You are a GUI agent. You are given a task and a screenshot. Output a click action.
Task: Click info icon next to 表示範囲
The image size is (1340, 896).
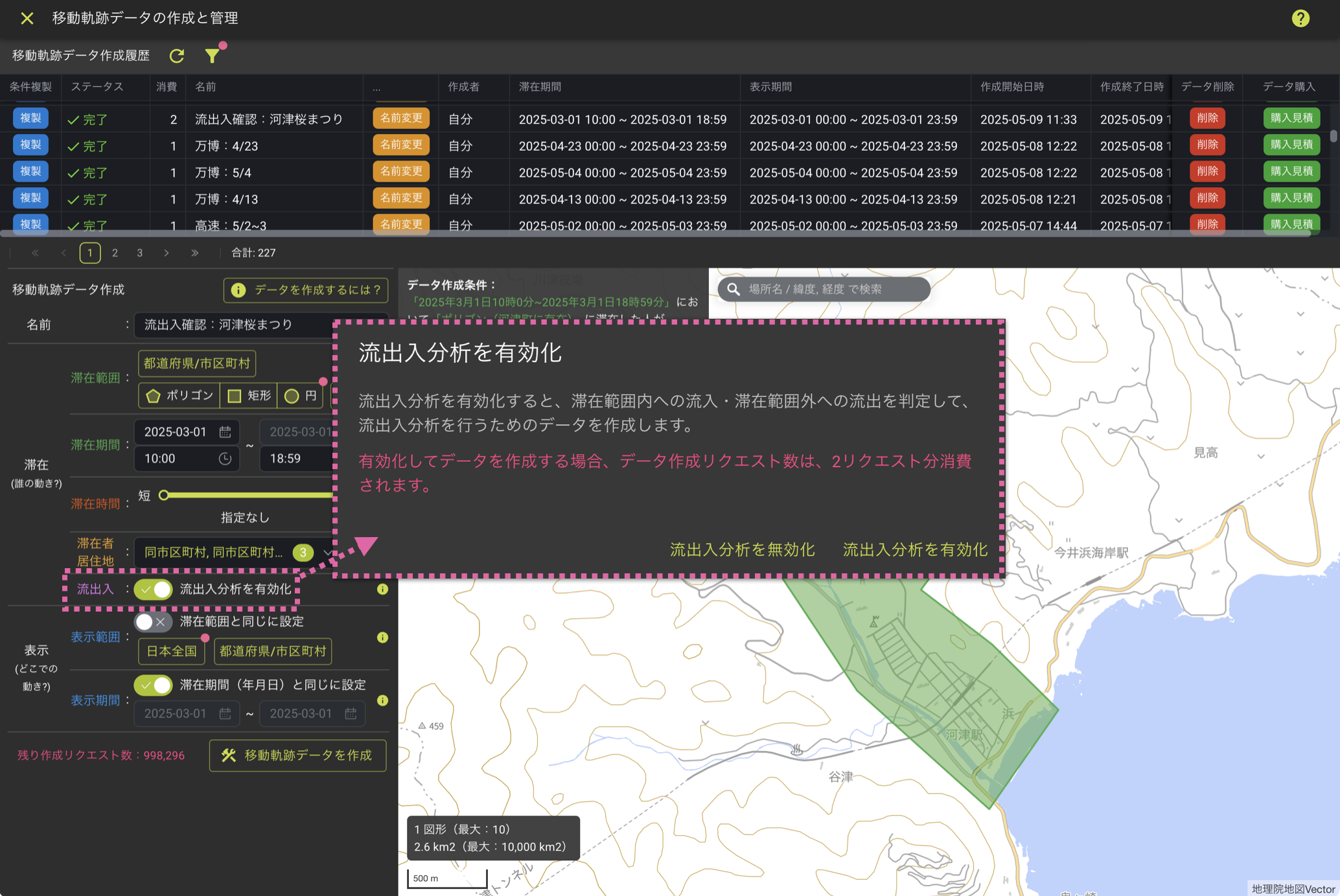click(x=382, y=637)
